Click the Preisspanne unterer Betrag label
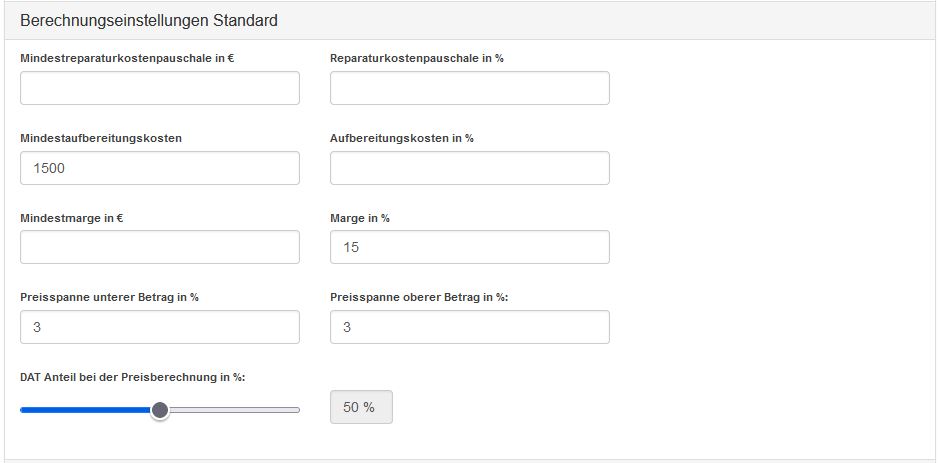Screen dimensions: 940x463 pyautogui.click(x=109, y=297)
